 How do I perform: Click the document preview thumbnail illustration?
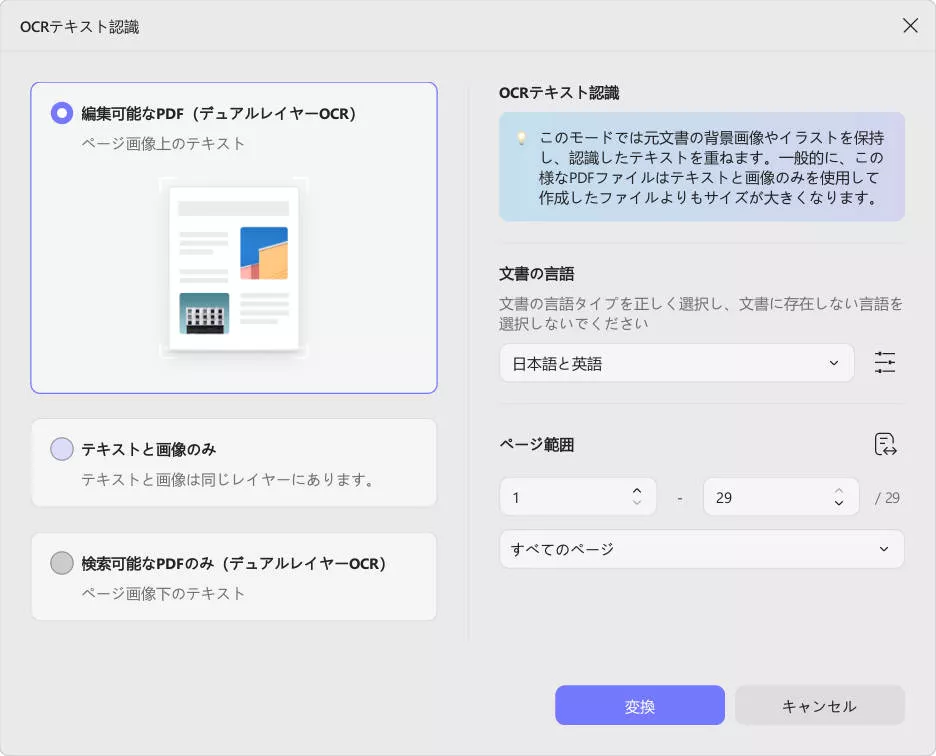click(234, 268)
